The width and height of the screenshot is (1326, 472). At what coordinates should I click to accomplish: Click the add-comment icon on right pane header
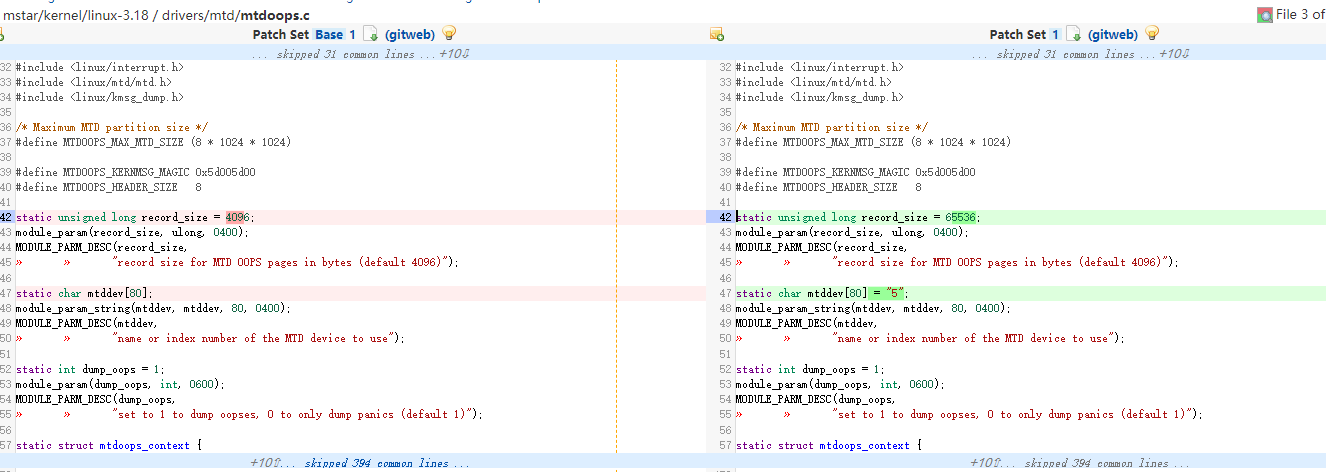[x=716, y=34]
